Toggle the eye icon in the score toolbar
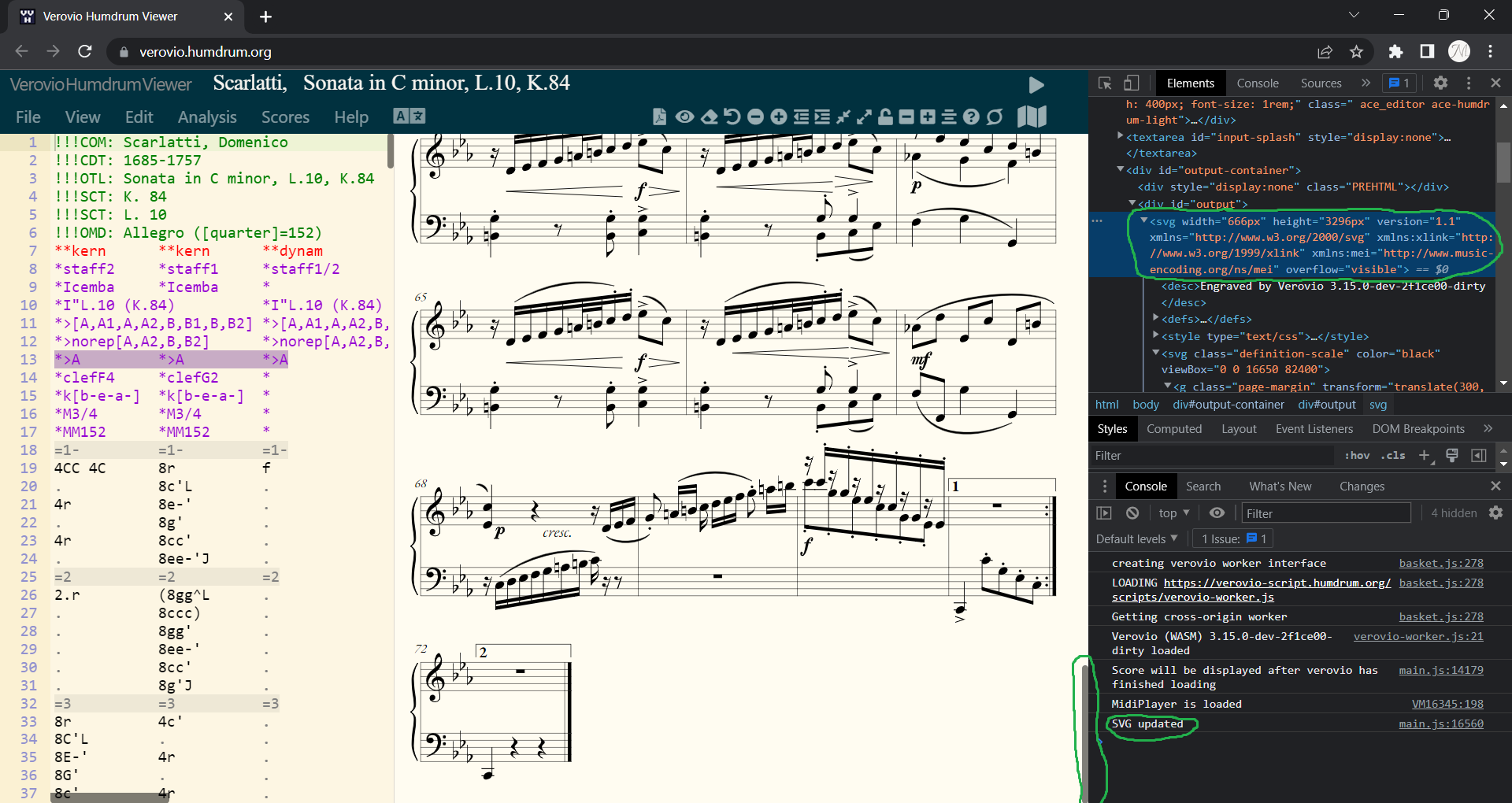Image resolution: width=1512 pixels, height=803 pixels. click(x=684, y=117)
